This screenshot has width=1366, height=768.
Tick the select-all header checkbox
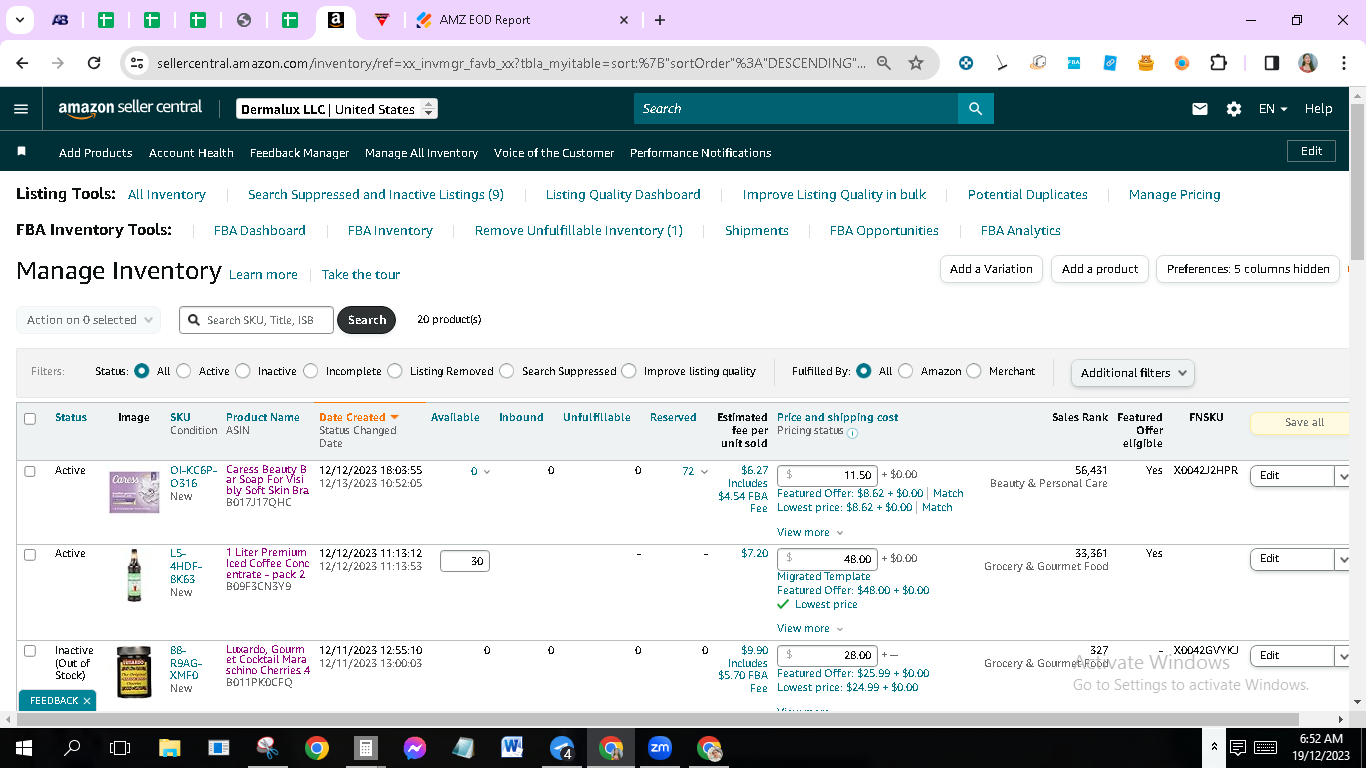tap(30, 419)
